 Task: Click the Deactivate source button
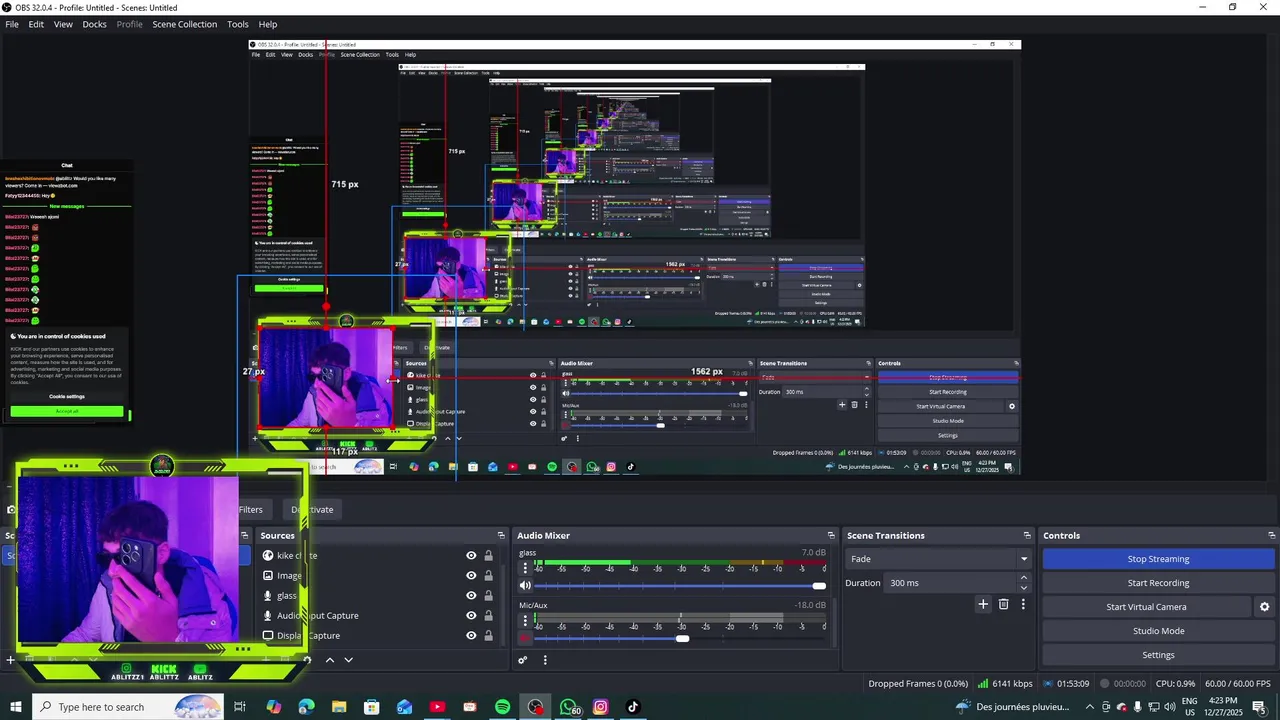click(312, 510)
